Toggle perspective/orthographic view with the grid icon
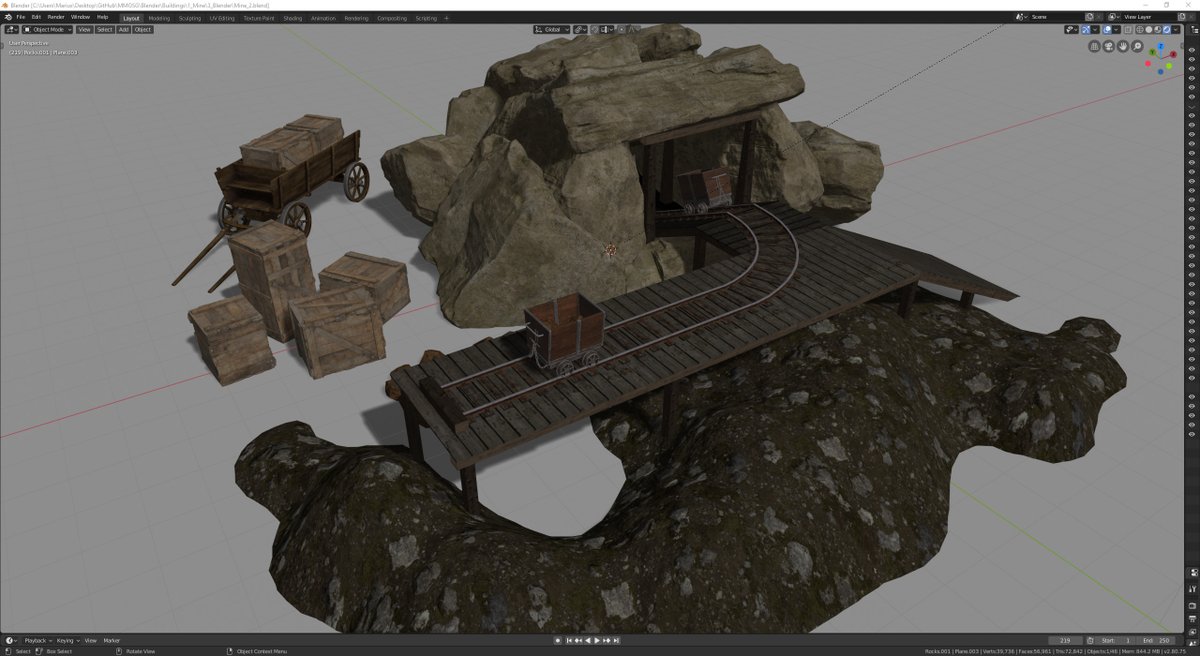The image size is (1200, 656). pyautogui.click(x=1094, y=46)
